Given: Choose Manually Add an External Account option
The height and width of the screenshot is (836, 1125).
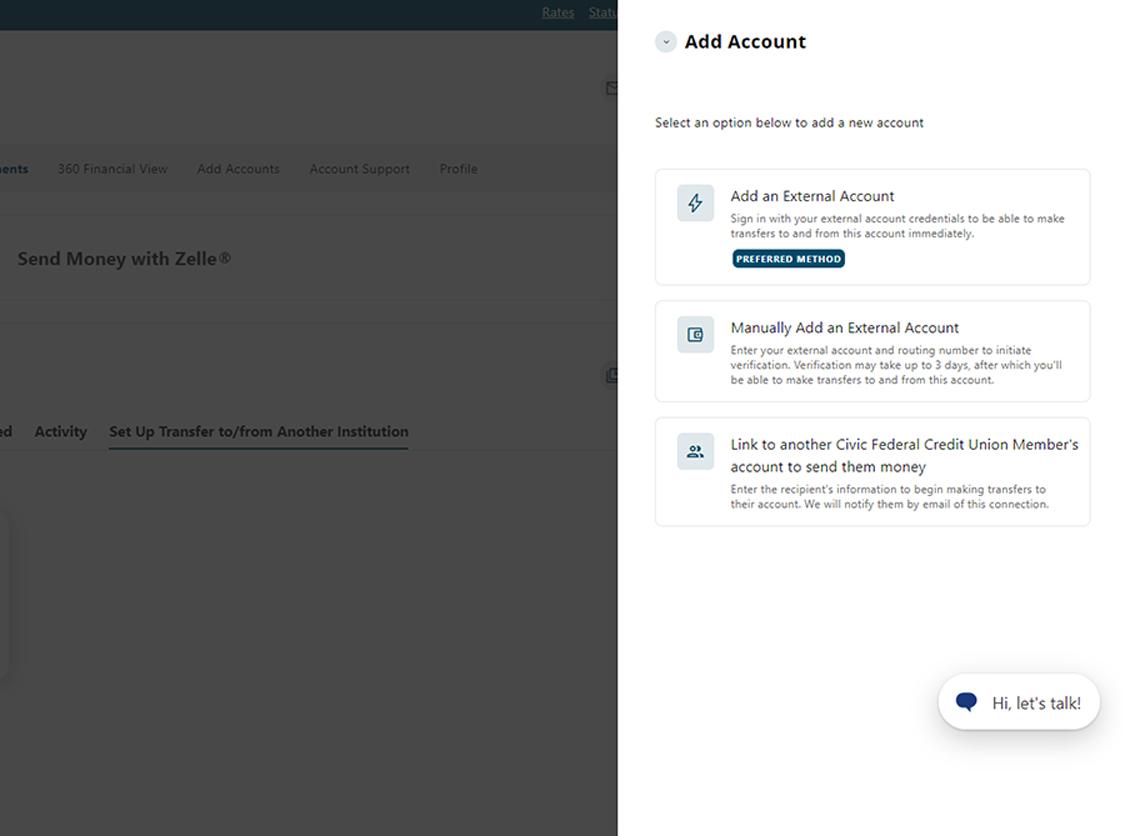Looking at the screenshot, I should point(844,328).
